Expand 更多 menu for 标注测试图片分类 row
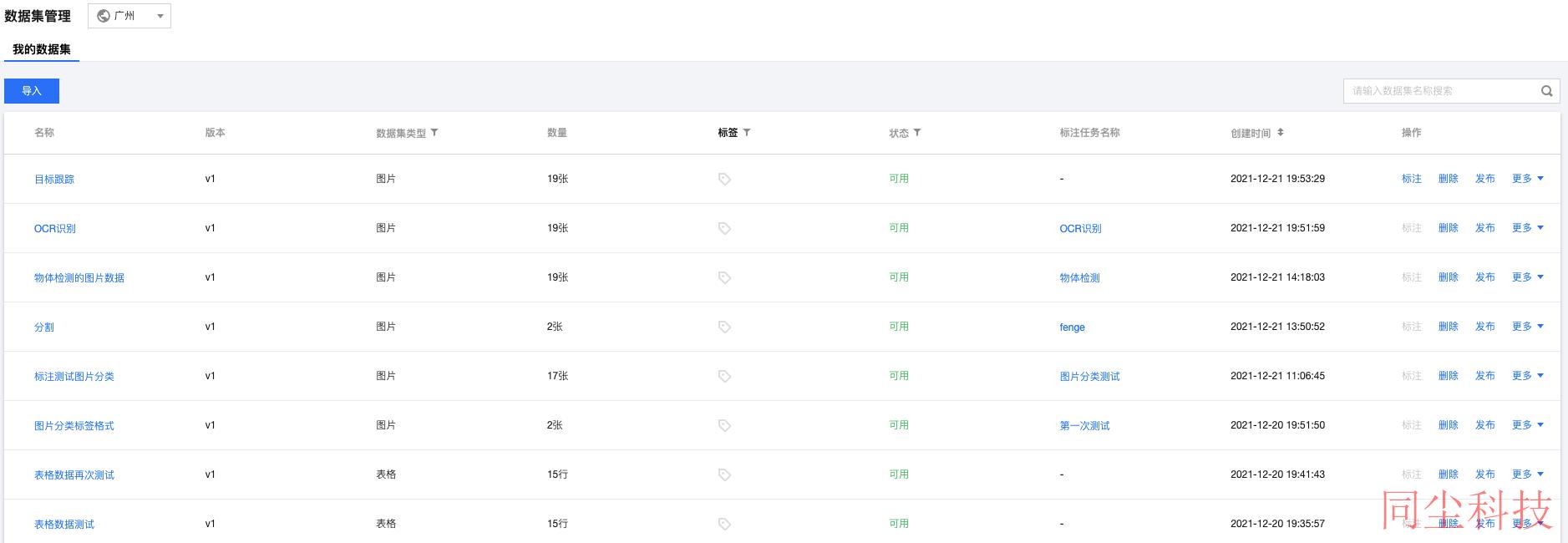The height and width of the screenshot is (543, 1568). [1528, 376]
